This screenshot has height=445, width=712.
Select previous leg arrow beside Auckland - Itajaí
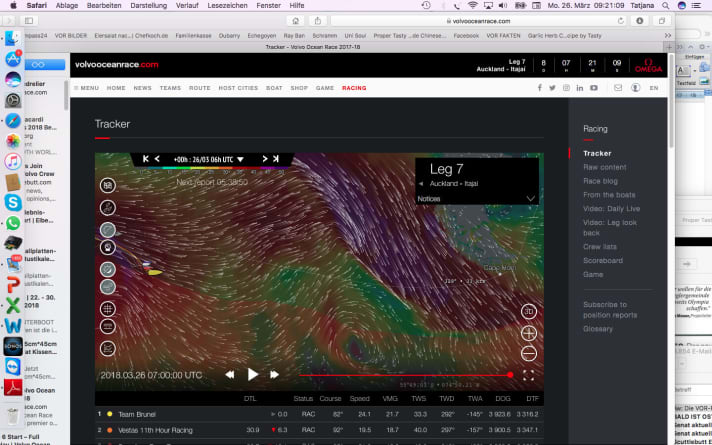[x=420, y=184]
